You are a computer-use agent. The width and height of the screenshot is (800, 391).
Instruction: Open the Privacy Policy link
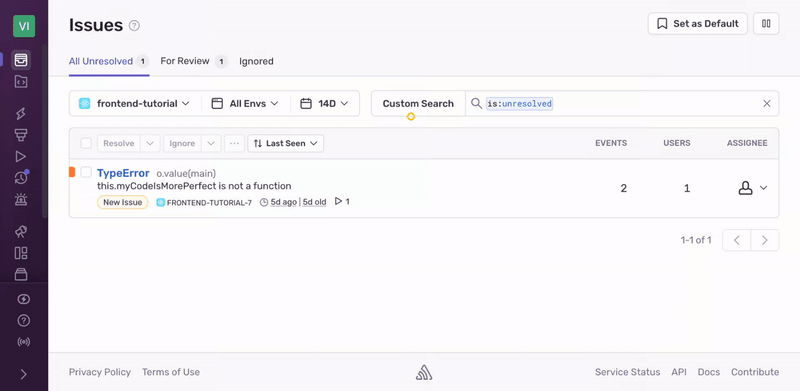(99, 372)
